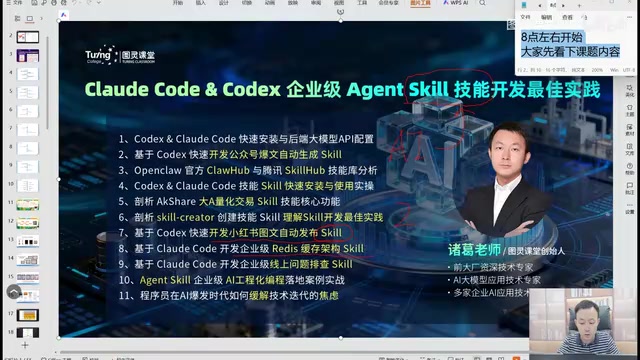
Task: Switch to the 插入 ribbon tab
Action: click(x=200, y=2)
